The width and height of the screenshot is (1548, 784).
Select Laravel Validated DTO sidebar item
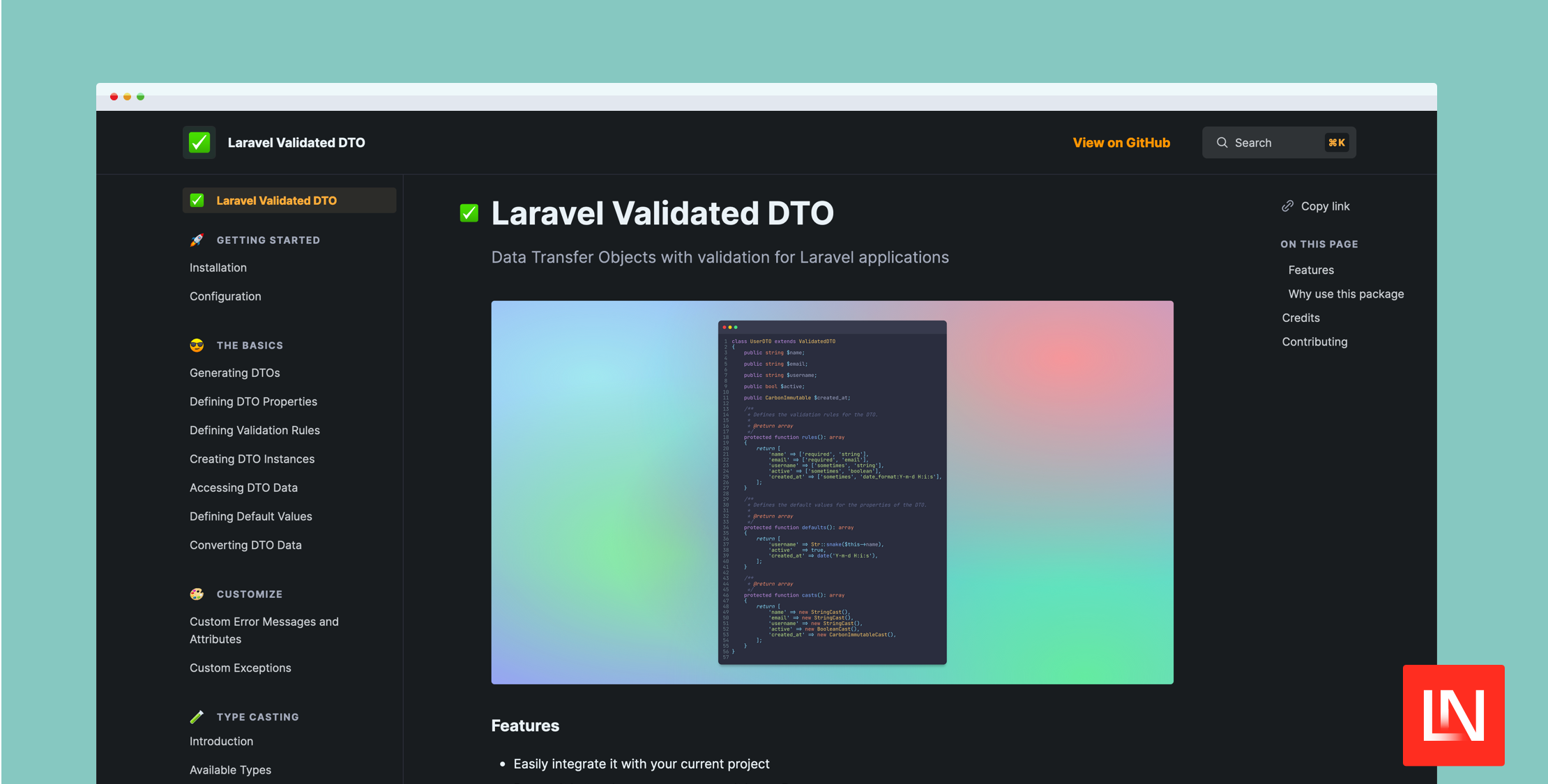289,201
